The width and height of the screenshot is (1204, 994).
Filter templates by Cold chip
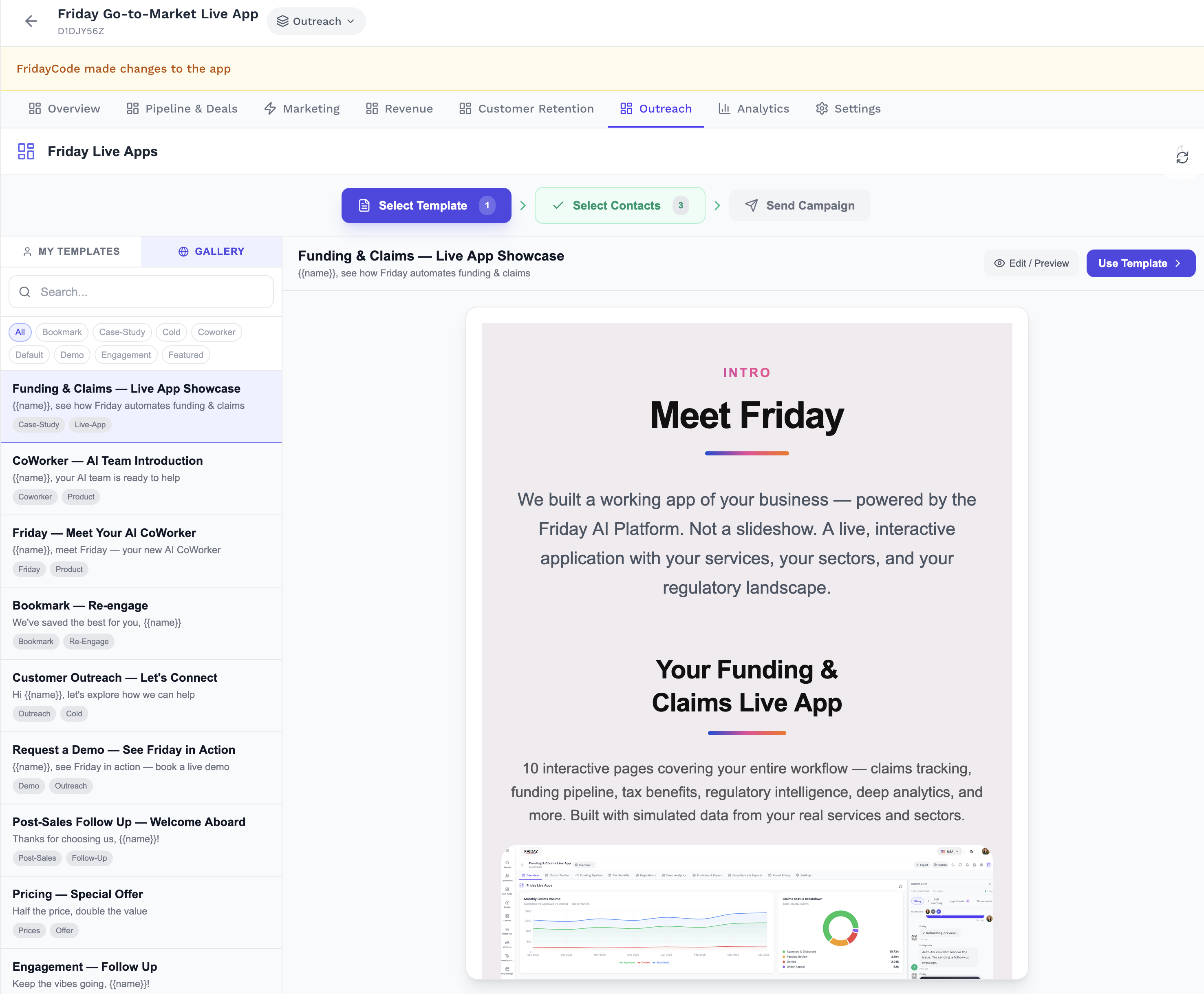click(171, 332)
